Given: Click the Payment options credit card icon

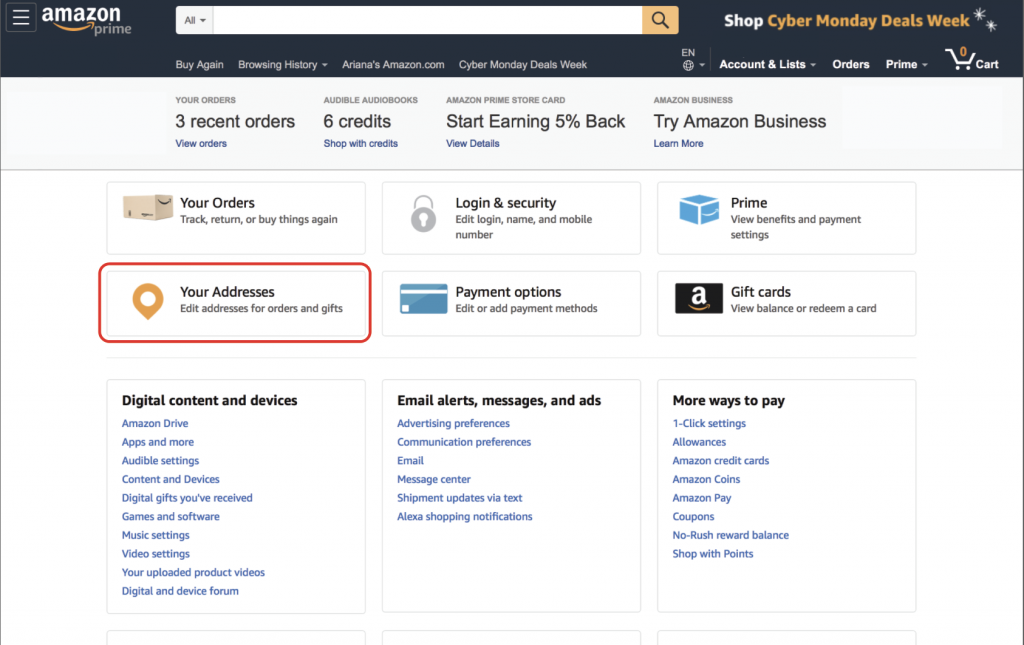Looking at the screenshot, I should [423, 299].
